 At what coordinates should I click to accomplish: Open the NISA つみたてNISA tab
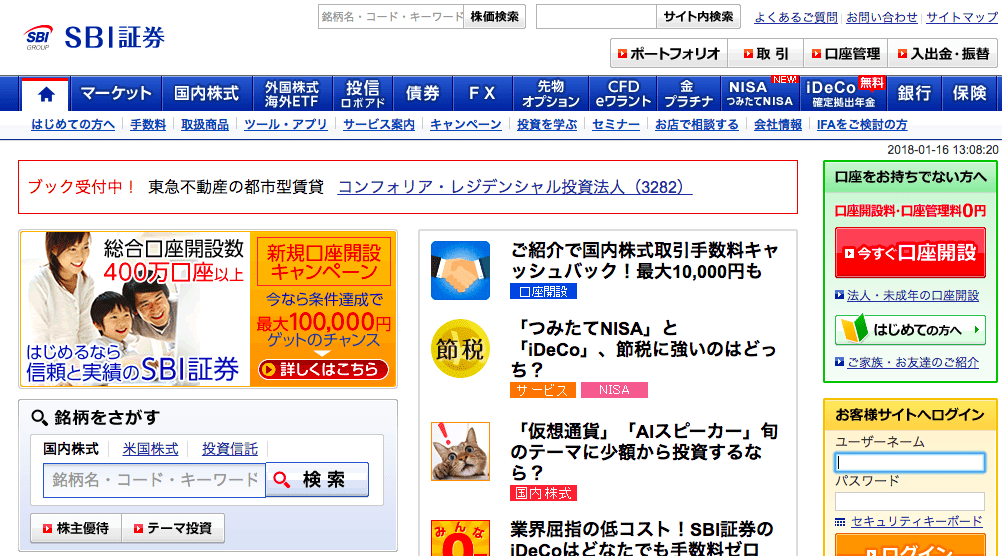pyautogui.click(x=760, y=93)
